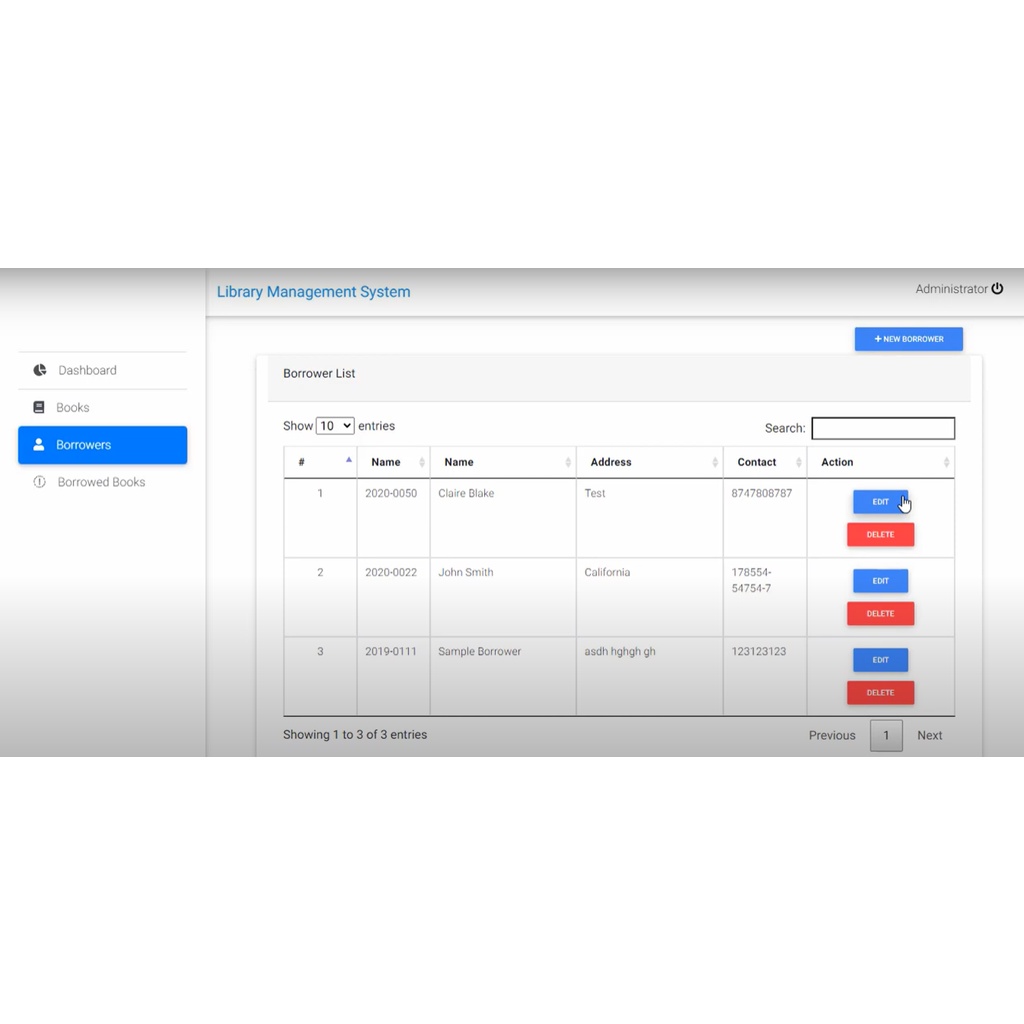Go to Borrowed Books page
Image resolution: width=1024 pixels, height=1024 pixels.
click(101, 482)
